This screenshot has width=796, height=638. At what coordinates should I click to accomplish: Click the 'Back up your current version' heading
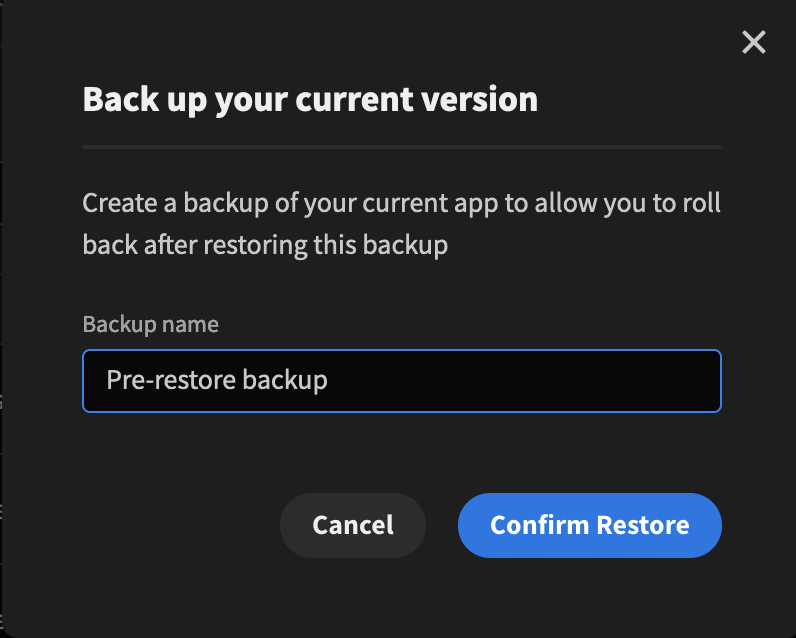[310, 99]
